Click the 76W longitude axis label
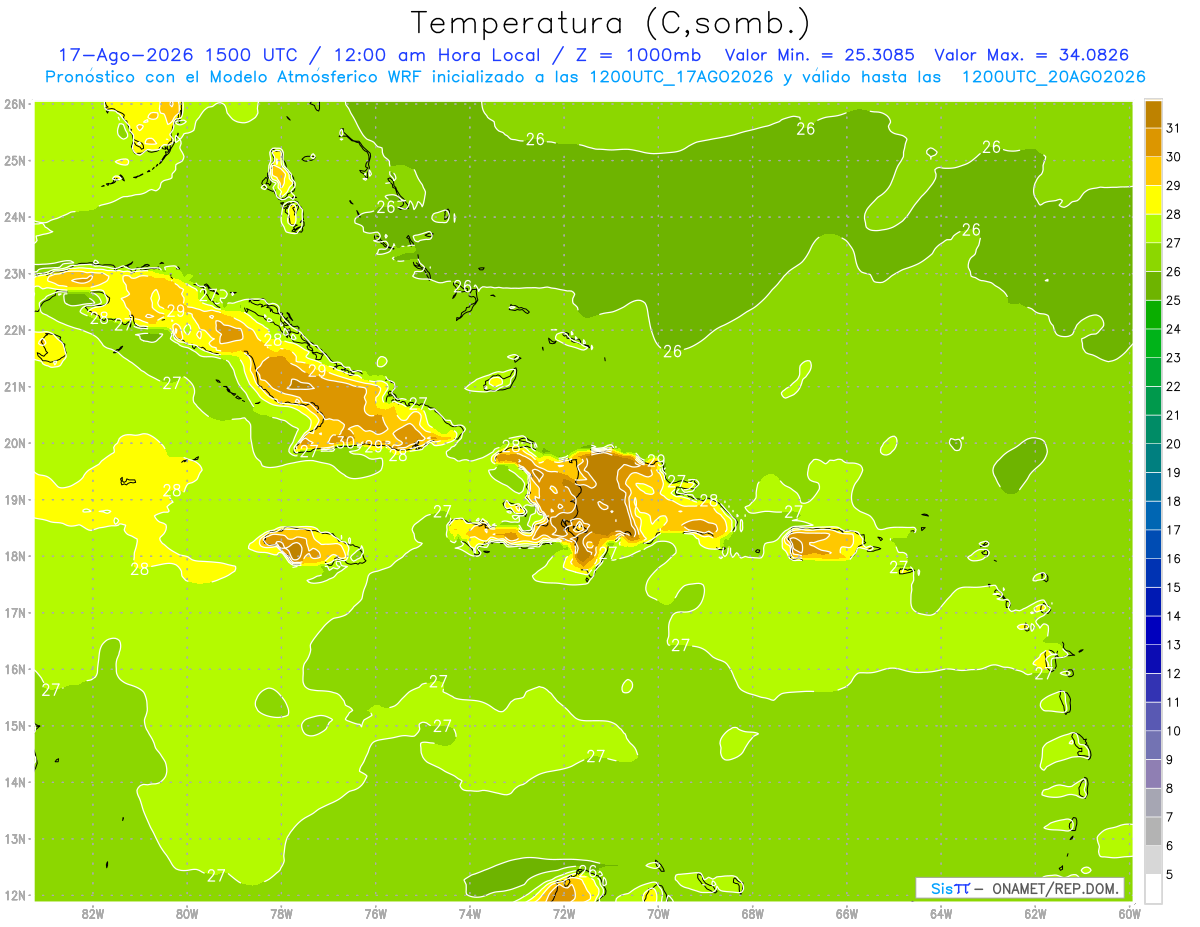 tap(375, 913)
